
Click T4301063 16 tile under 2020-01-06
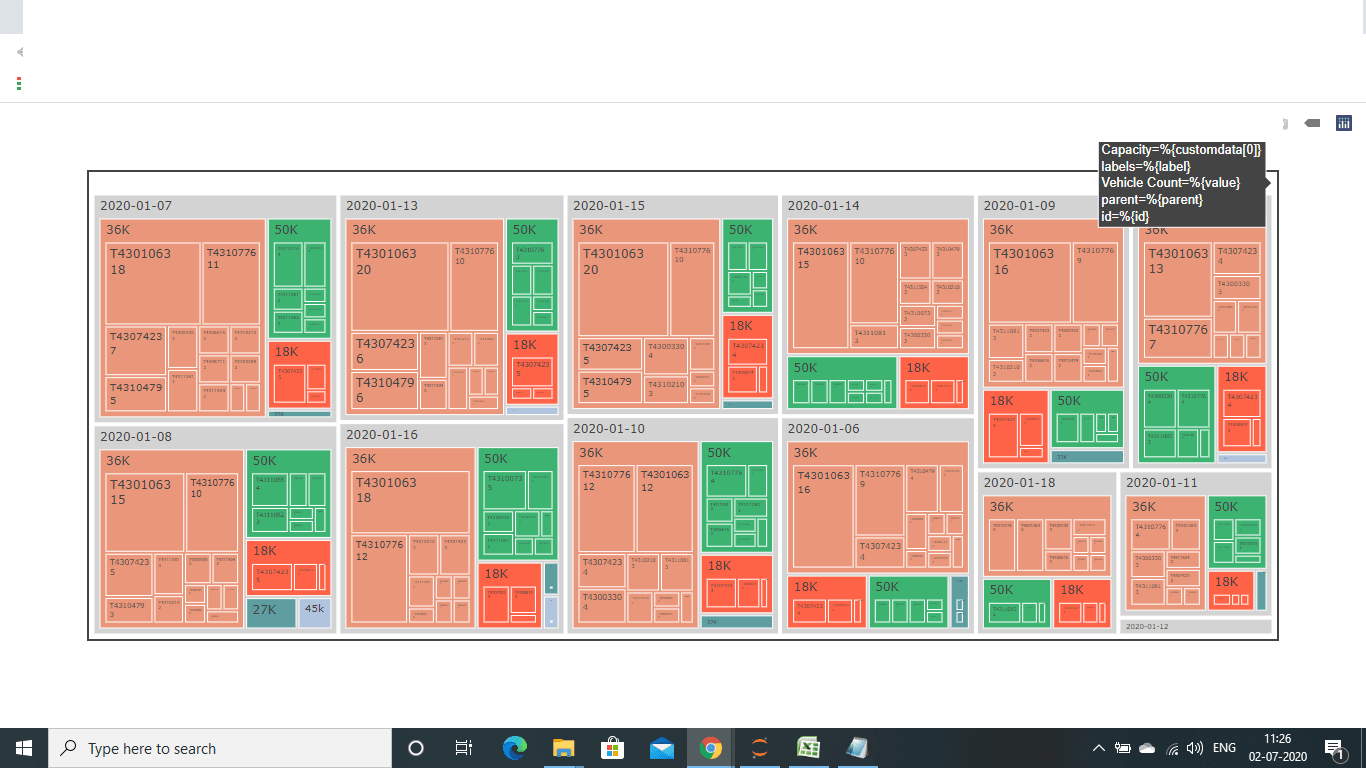pos(824,514)
